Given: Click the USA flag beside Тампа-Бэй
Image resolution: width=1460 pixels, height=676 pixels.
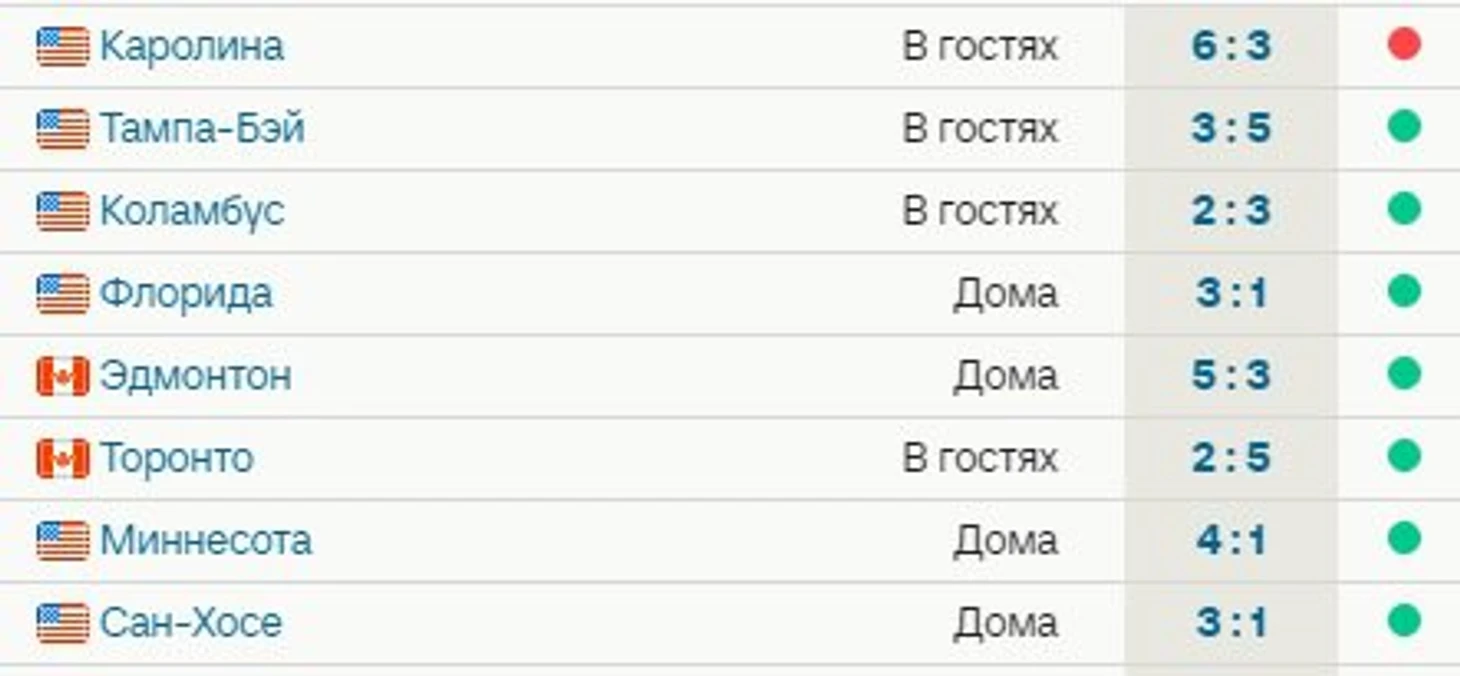Looking at the screenshot, I should coord(62,129).
